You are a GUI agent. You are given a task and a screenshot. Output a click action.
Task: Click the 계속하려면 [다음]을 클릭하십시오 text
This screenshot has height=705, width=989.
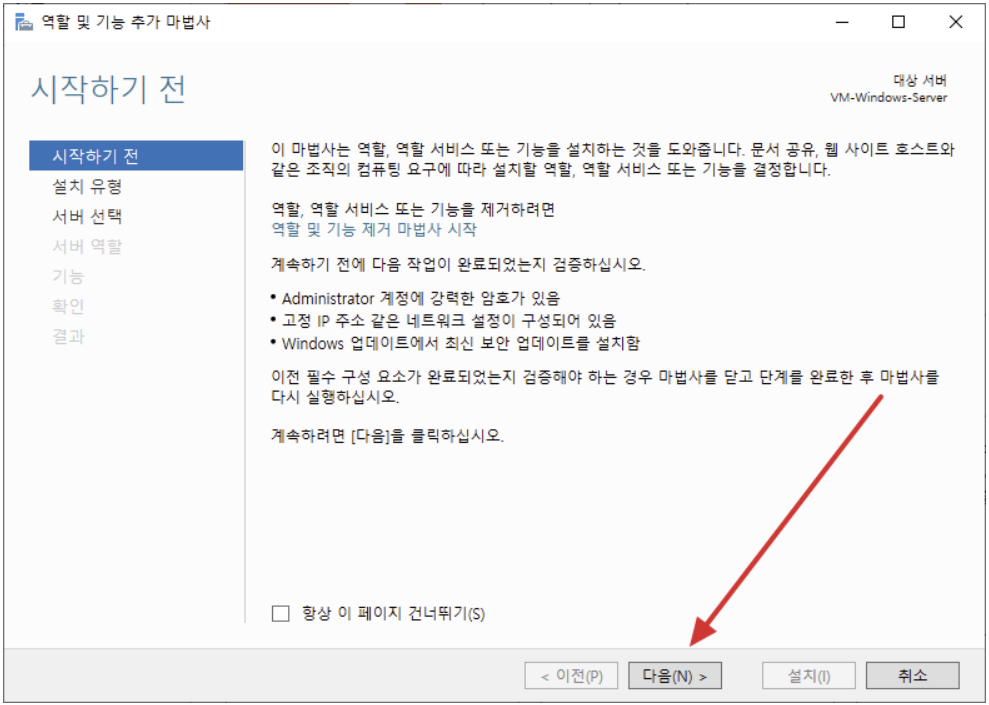[387, 436]
